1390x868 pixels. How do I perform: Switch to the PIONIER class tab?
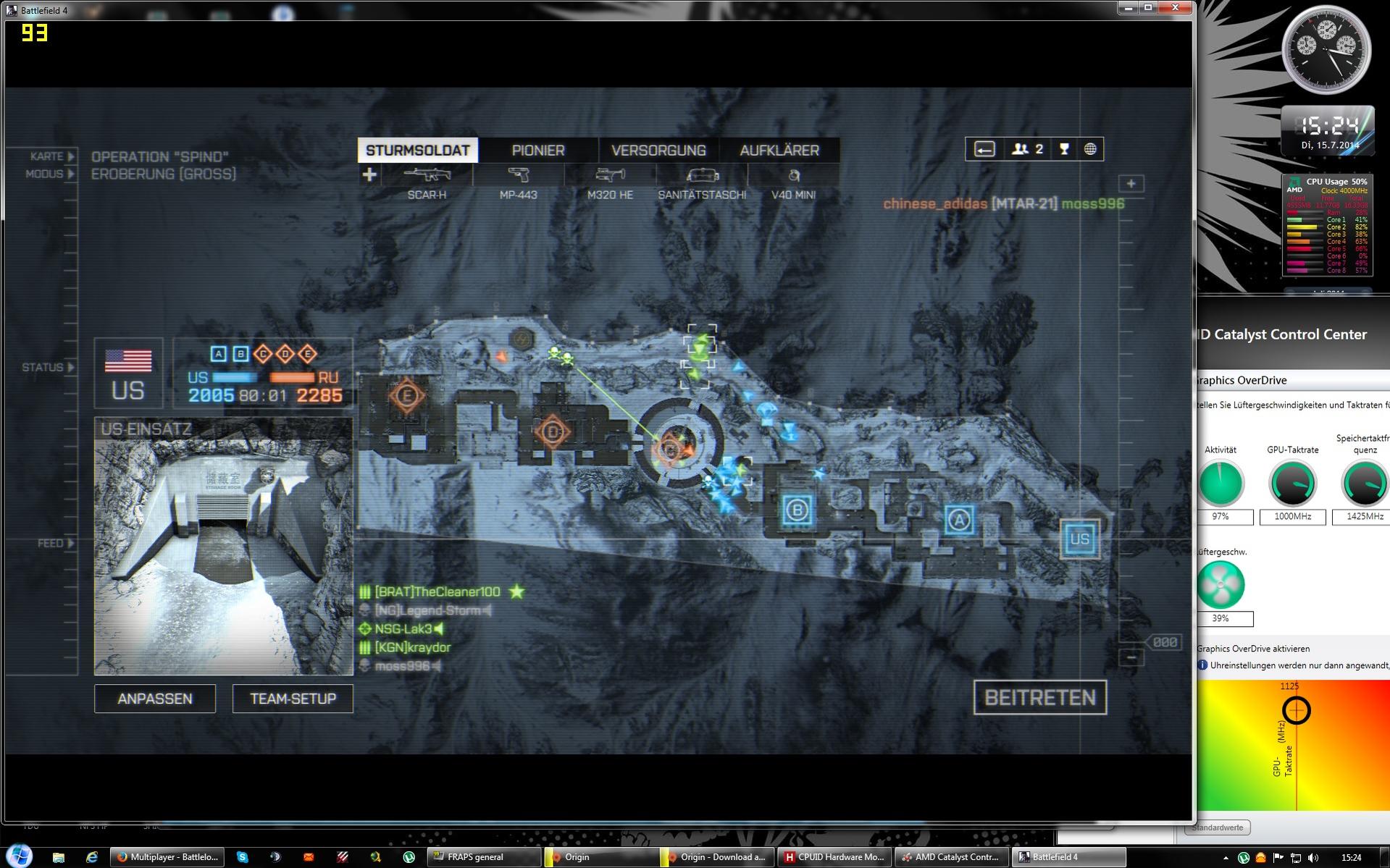[x=538, y=150]
